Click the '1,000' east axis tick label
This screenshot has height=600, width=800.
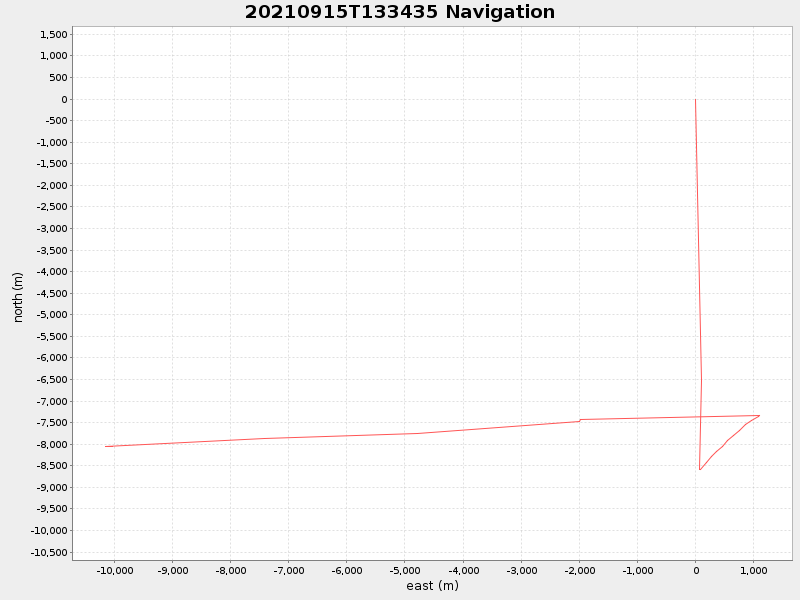754,570
